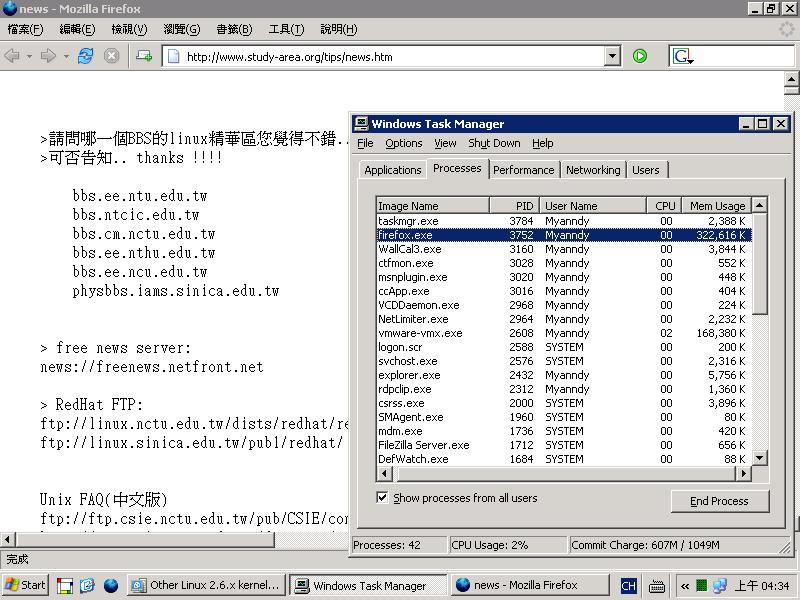Open the address bar URL history dropdown

(x=612, y=57)
